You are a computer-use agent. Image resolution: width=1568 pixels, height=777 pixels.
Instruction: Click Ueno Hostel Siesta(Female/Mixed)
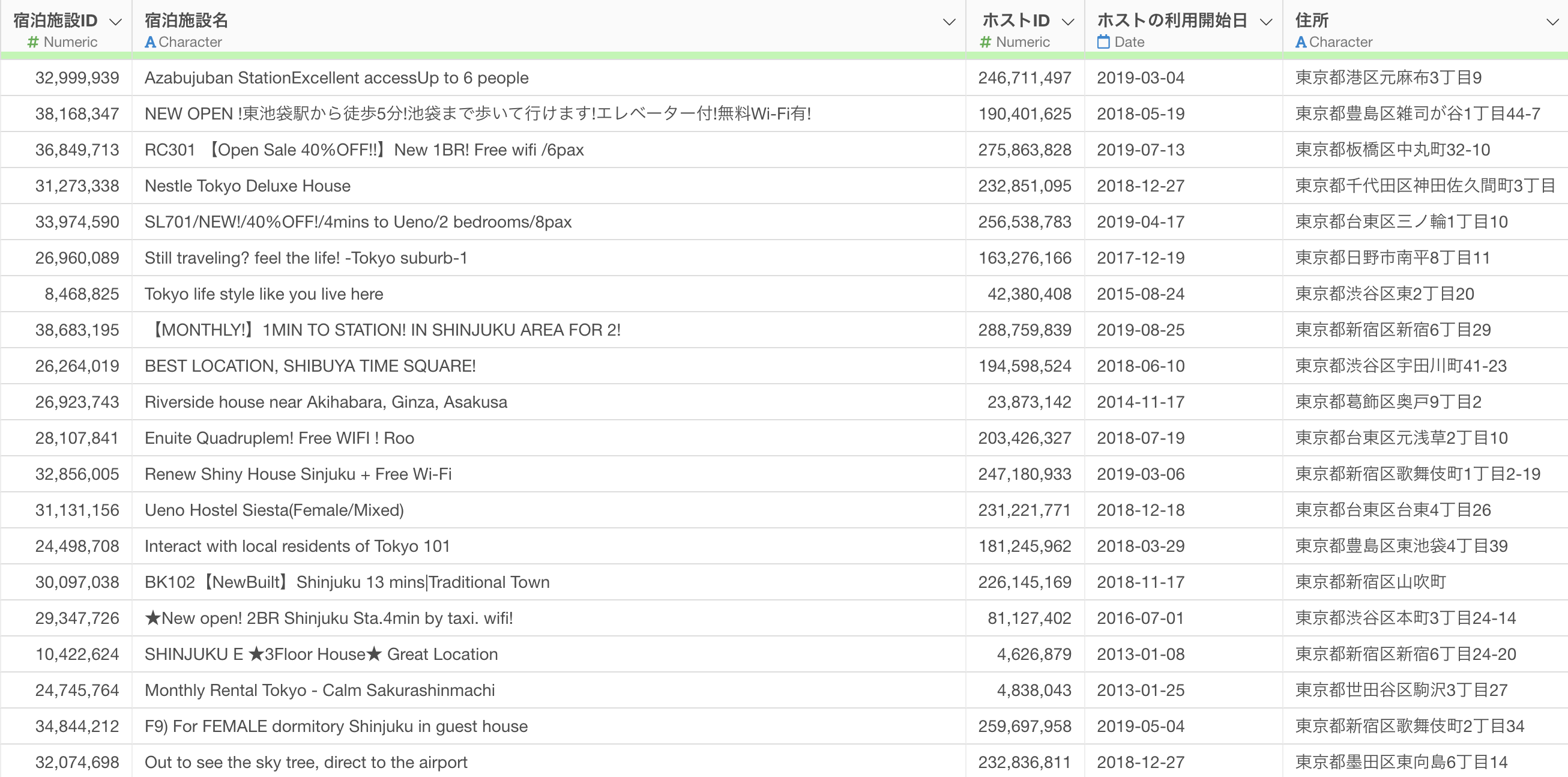pyautogui.click(x=274, y=510)
